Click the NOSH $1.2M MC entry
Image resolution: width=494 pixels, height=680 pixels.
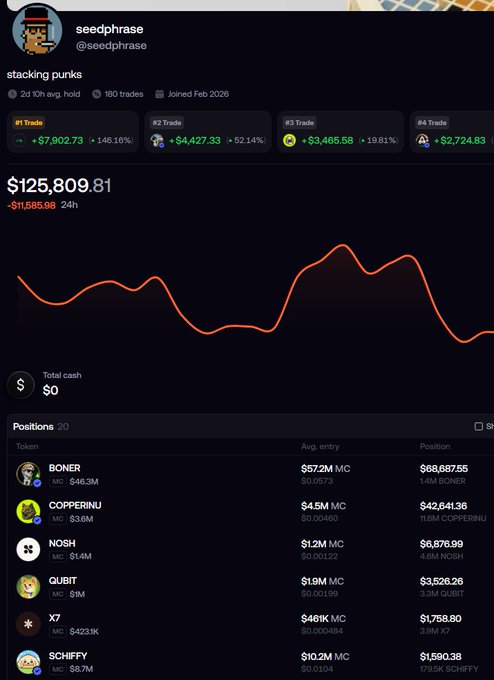pyautogui.click(x=322, y=543)
